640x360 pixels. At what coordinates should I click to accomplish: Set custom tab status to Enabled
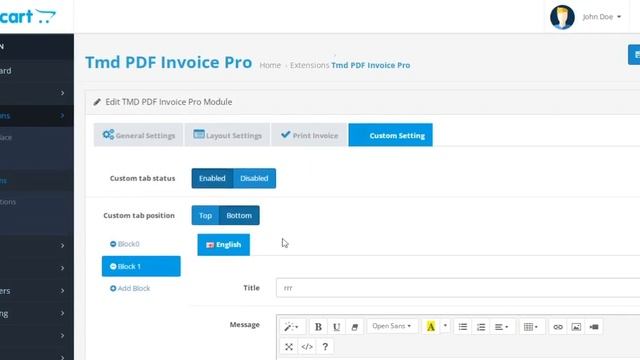coord(212,178)
